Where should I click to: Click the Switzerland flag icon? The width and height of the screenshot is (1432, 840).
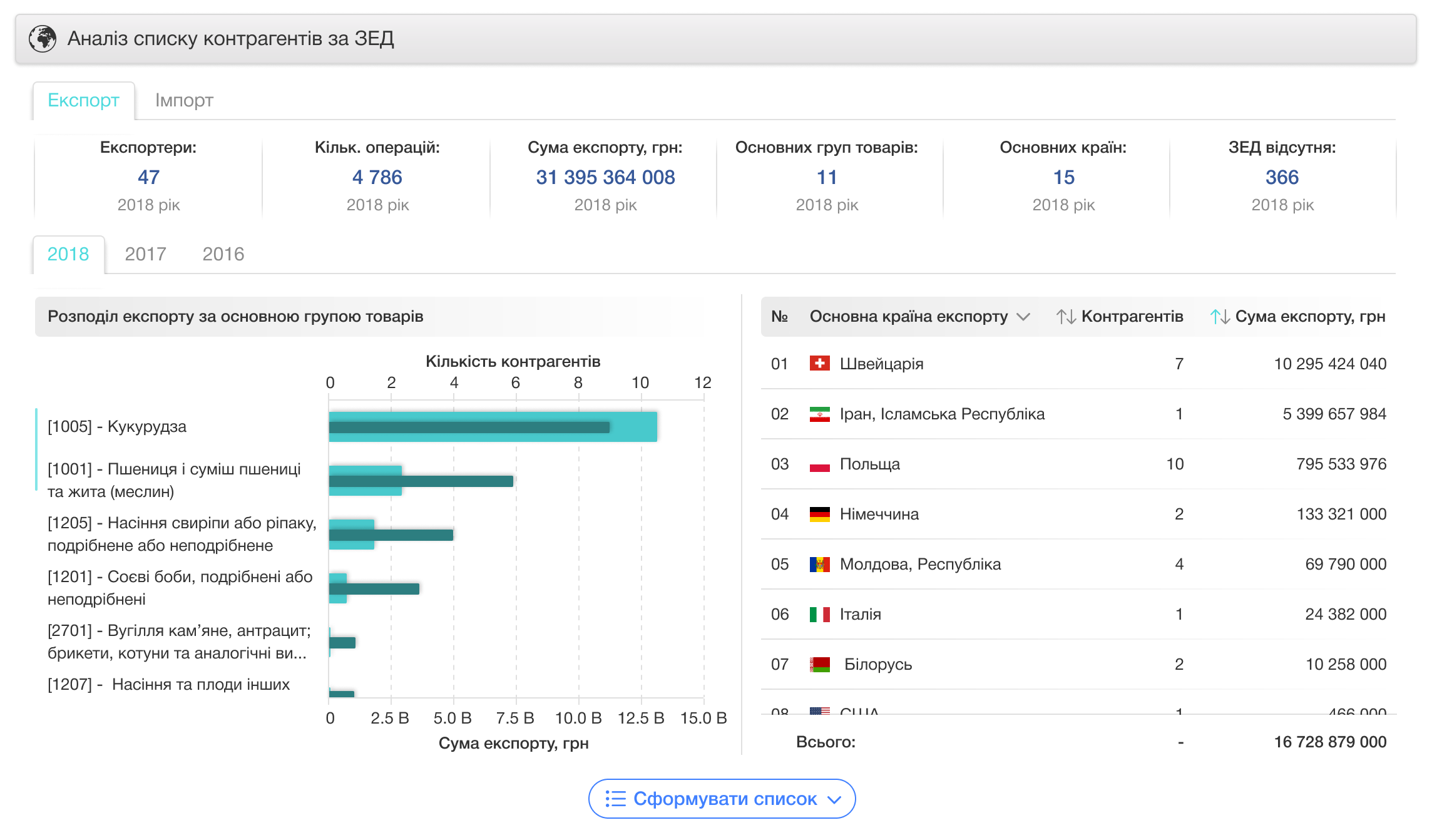click(819, 364)
